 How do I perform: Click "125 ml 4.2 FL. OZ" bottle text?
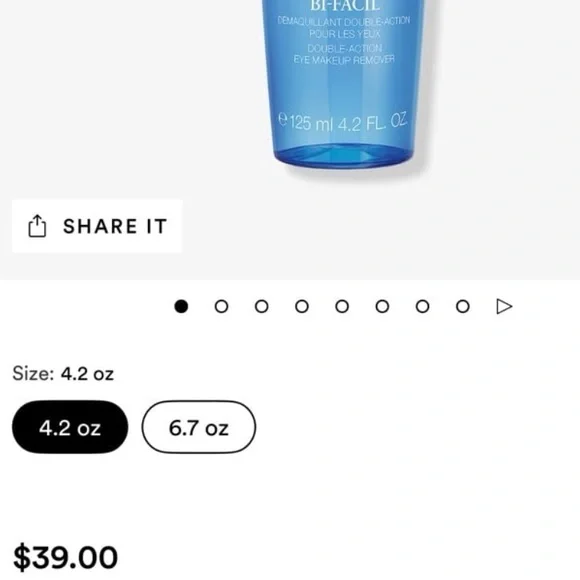coord(343,122)
